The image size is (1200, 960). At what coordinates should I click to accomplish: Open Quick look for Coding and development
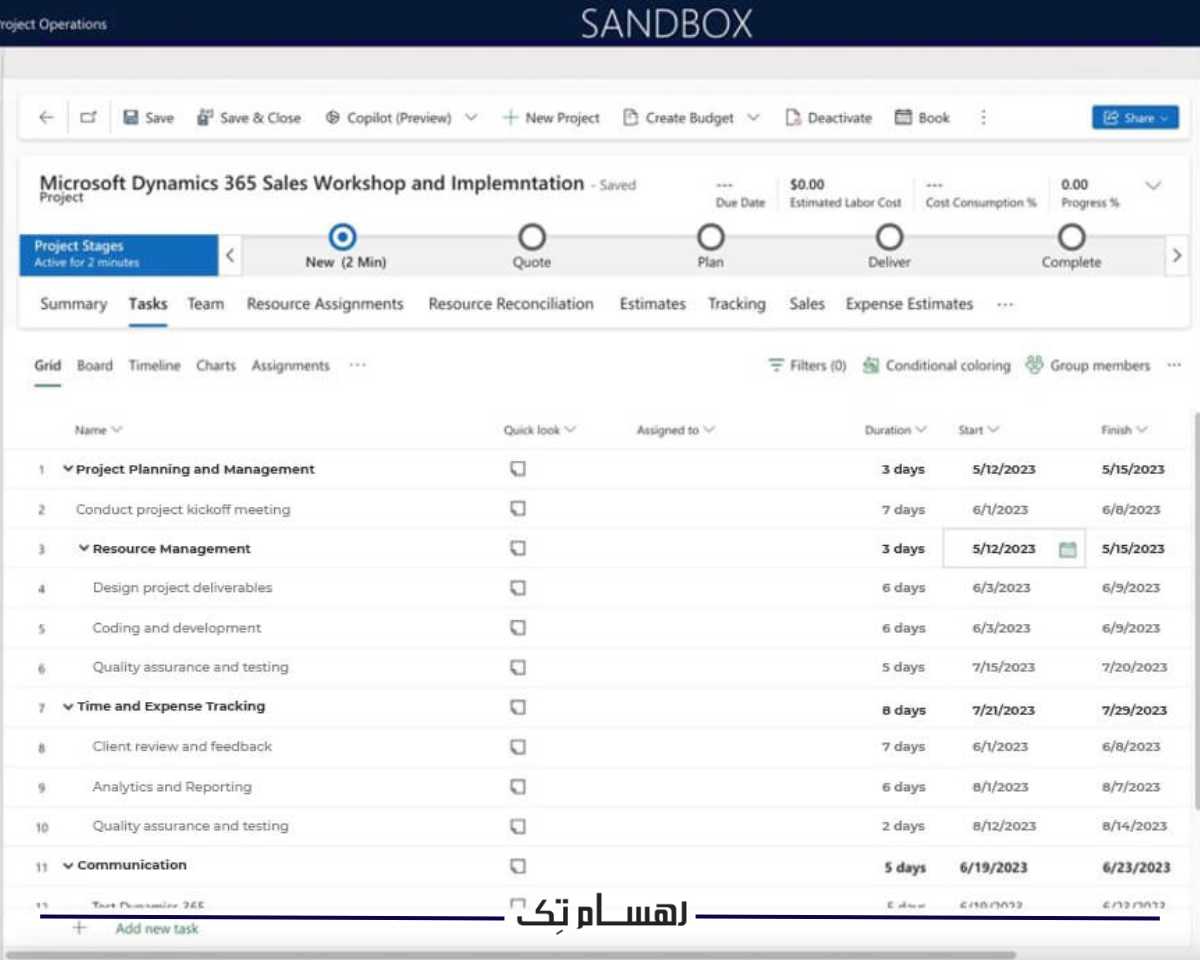tap(517, 628)
